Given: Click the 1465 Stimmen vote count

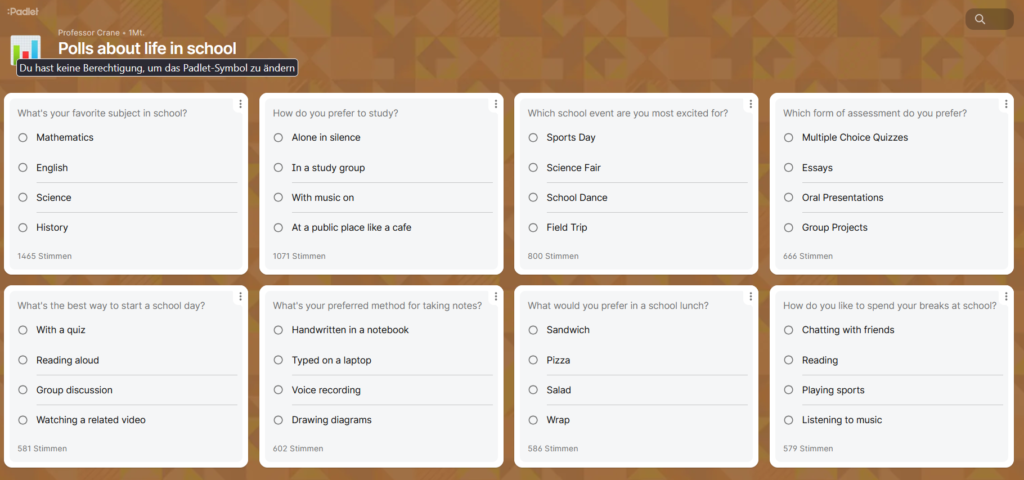Looking at the screenshot, I should [x=44, y=256].
